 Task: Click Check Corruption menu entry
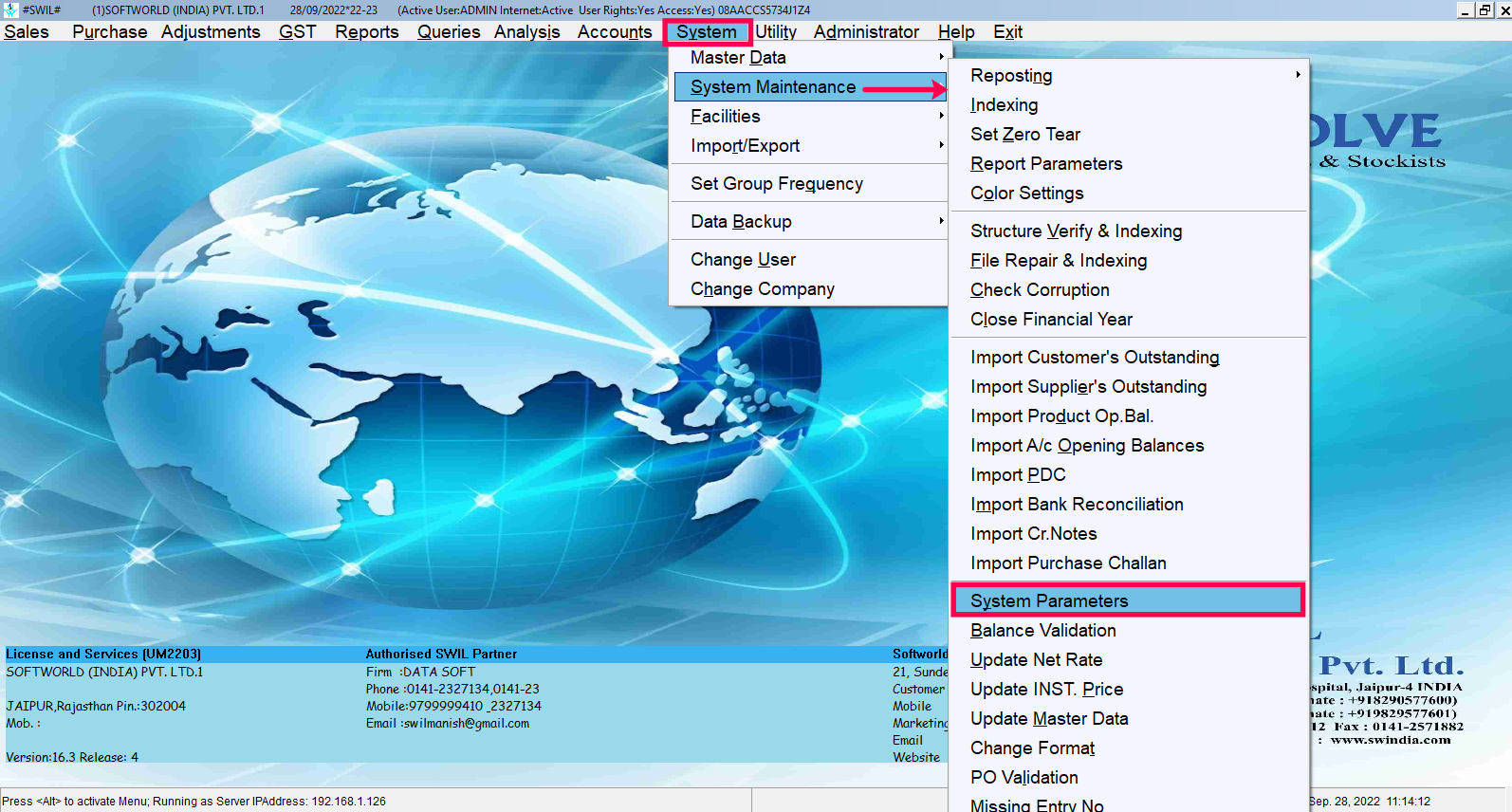[x=1040, y=290]
